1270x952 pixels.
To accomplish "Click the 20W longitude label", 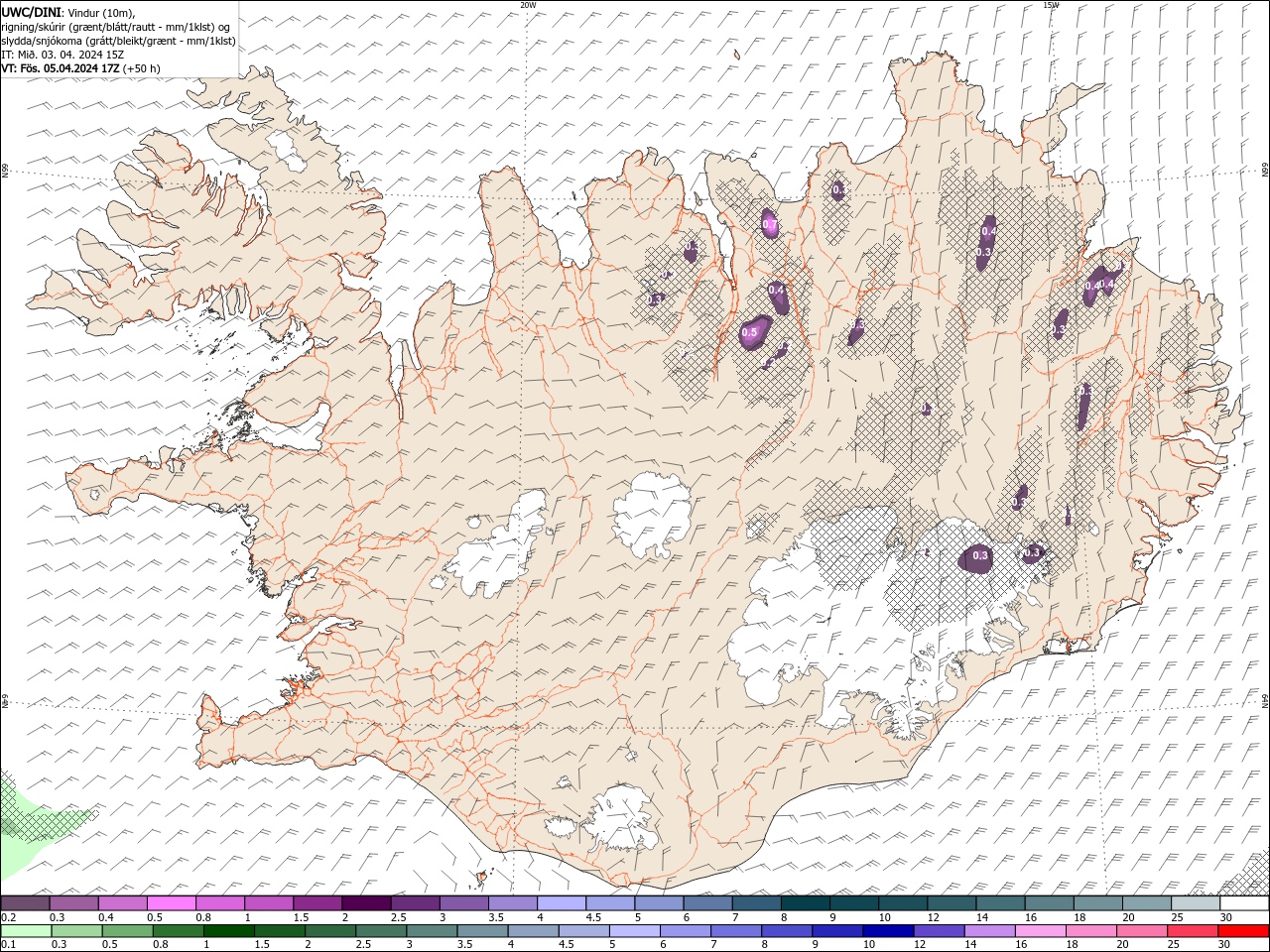I will coord(529,5).
